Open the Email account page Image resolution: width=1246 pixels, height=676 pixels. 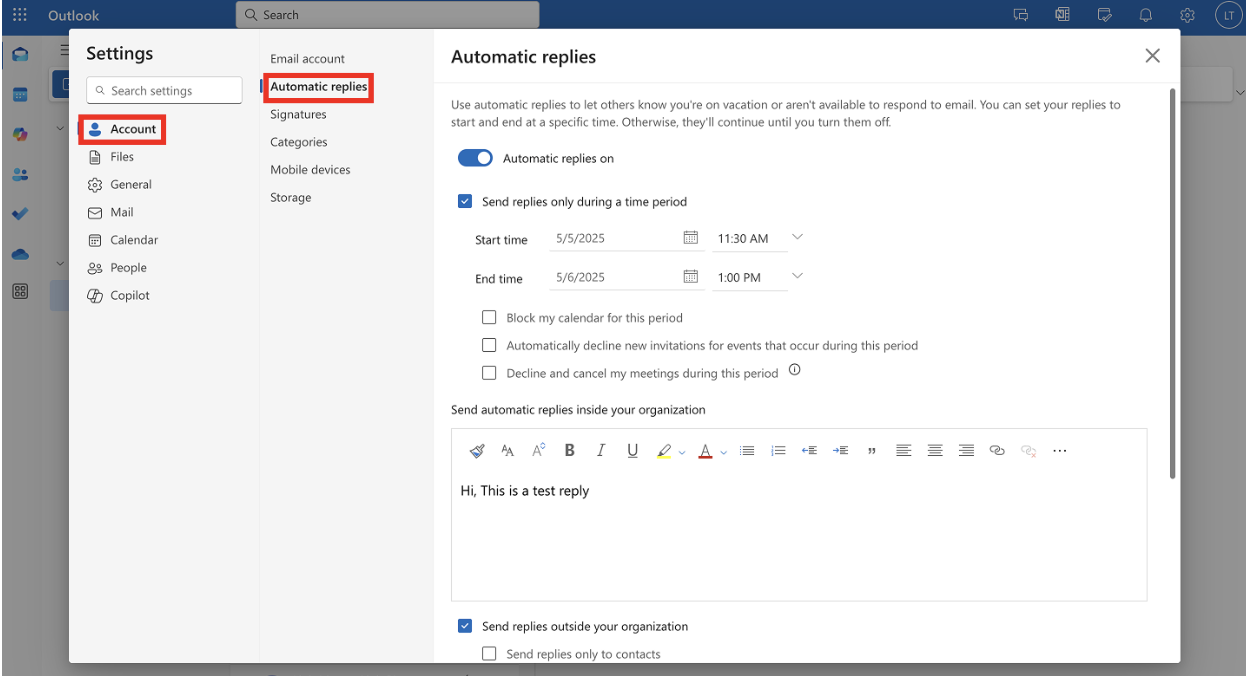pos(307,59)
